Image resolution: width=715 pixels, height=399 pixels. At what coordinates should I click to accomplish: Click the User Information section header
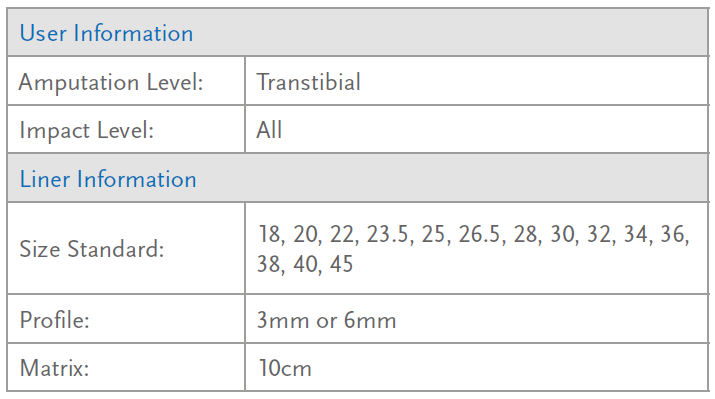point(358,32)
